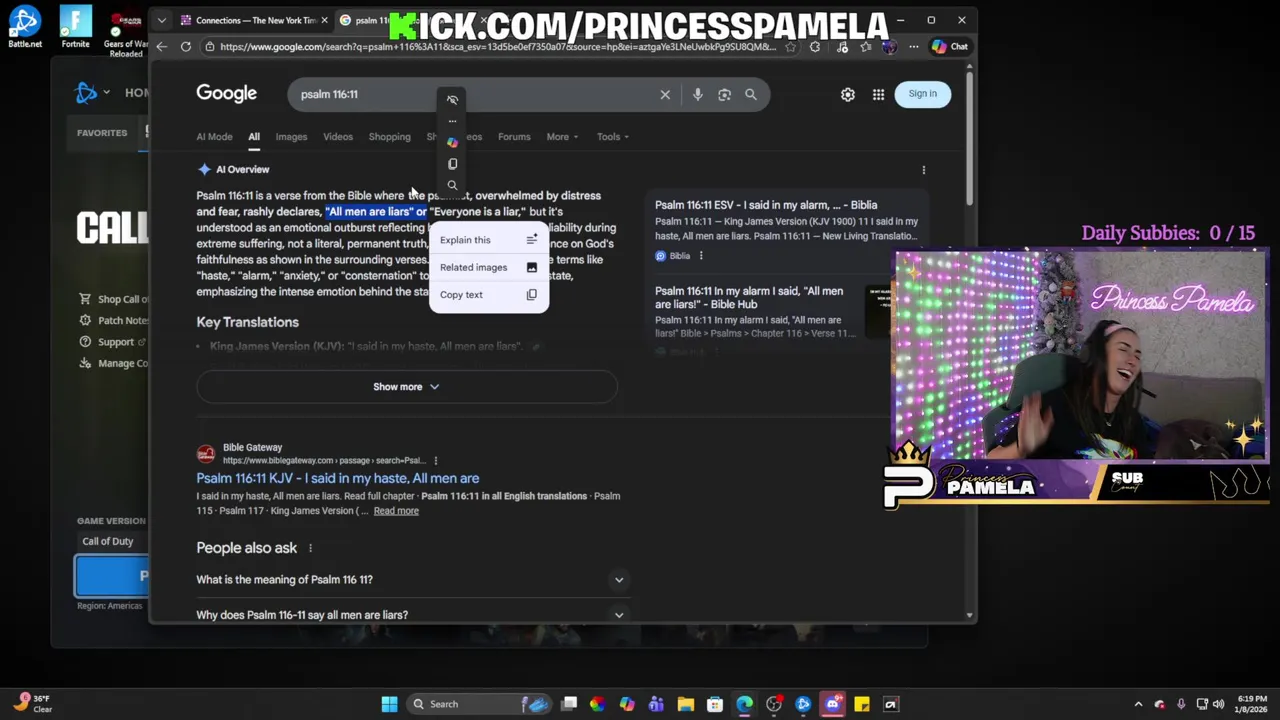Open the taskbar weather widget 36°F Clear
The height and width of the screenshot is (720, 1280).
[32, 704]
